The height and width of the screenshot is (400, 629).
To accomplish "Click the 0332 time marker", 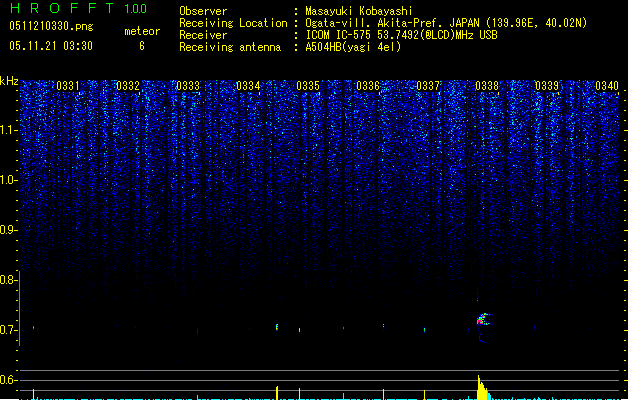I will click(x=128, y=86).
